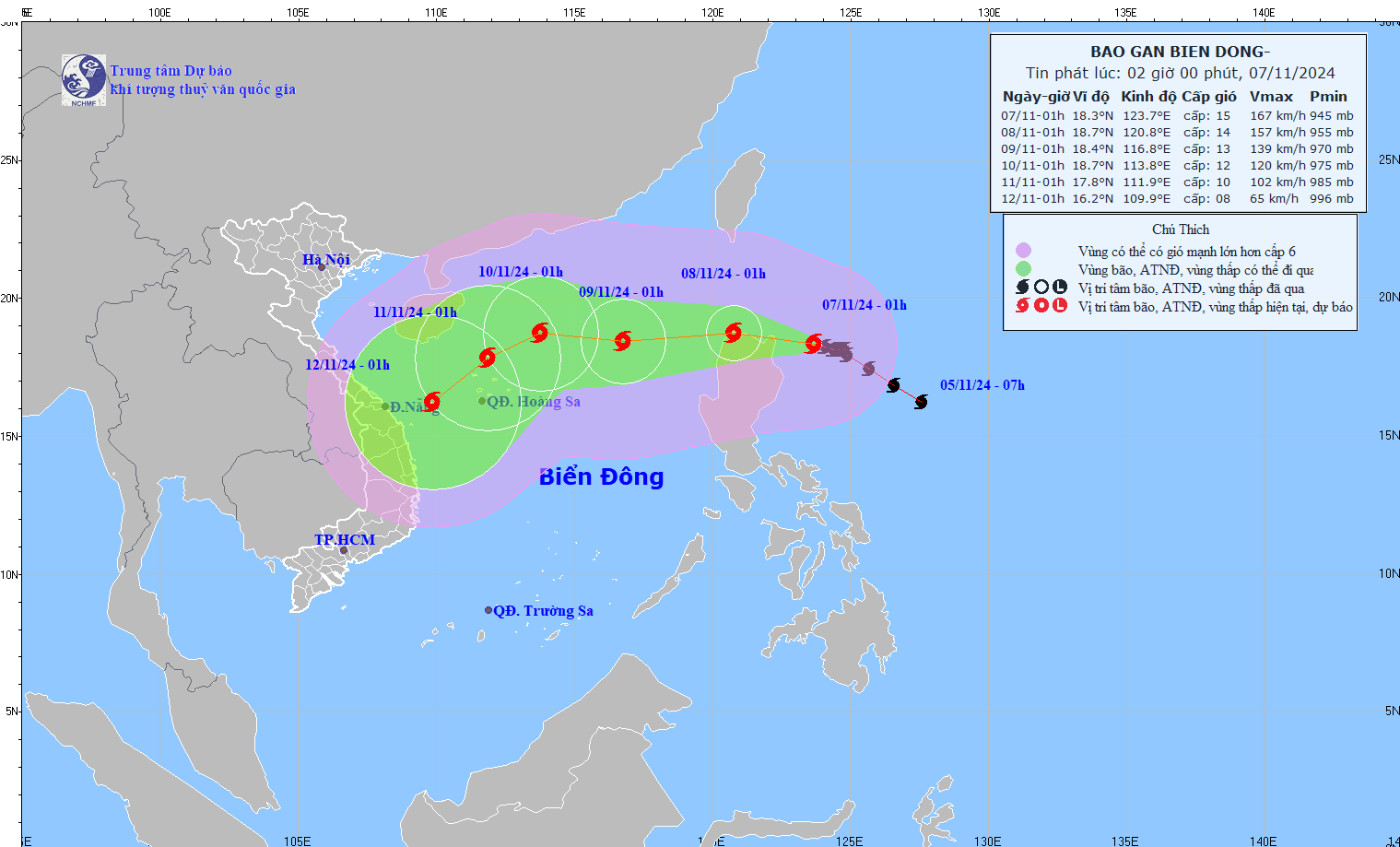This screenshot has height=847, width=1400.
Task: Click the single purple past storm icon
Action: point(868,370)
